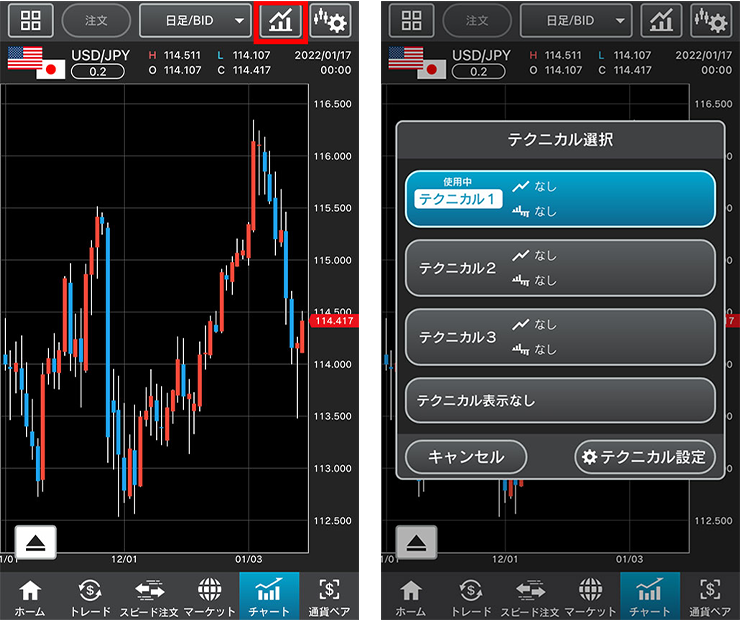Open トレード icon on the dialog-free chart screen
The width and height of the screenshot is (740, 620).
click(x=90, y=597)
